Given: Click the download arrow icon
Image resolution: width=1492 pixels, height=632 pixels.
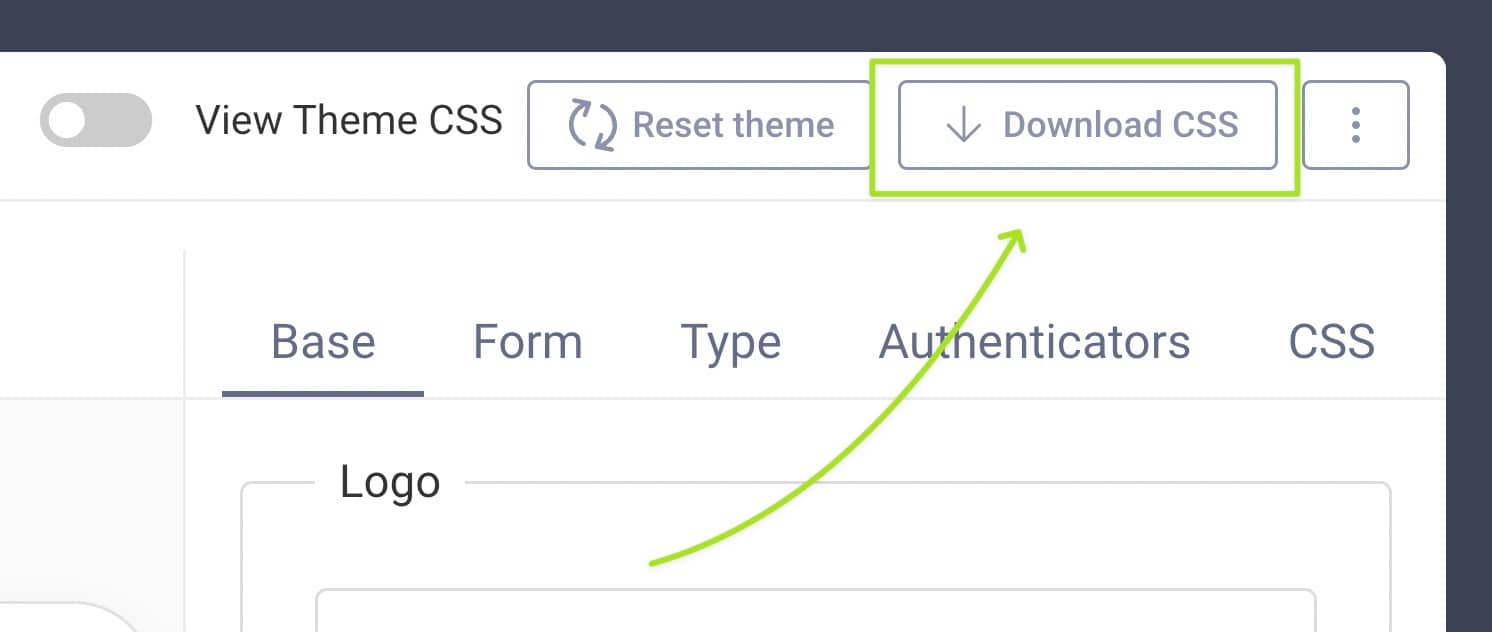Looking at the screenshot, I should pyautogui.click(x=962, y=125).
